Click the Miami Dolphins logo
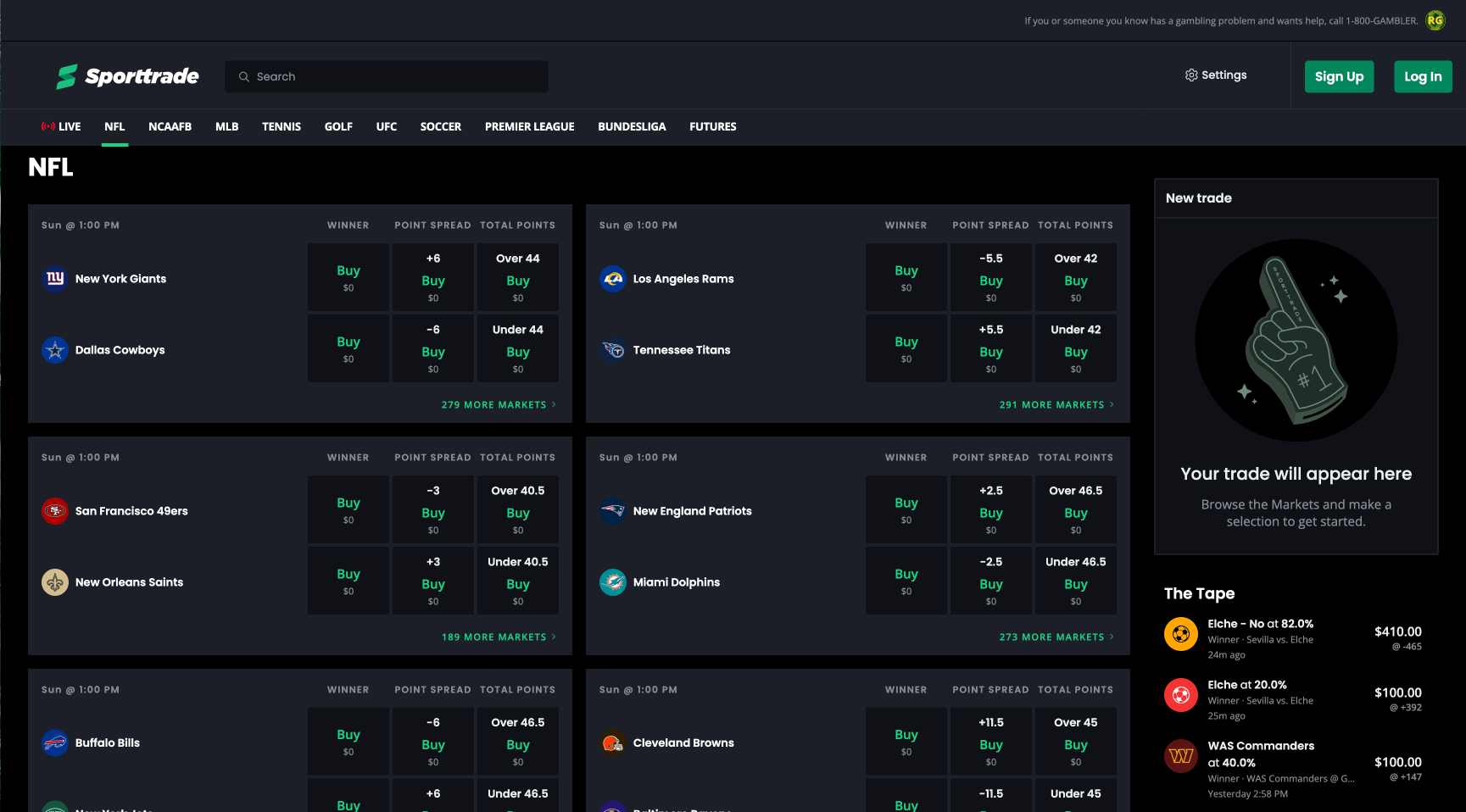The image size is (1466, 812). [613, 581]
